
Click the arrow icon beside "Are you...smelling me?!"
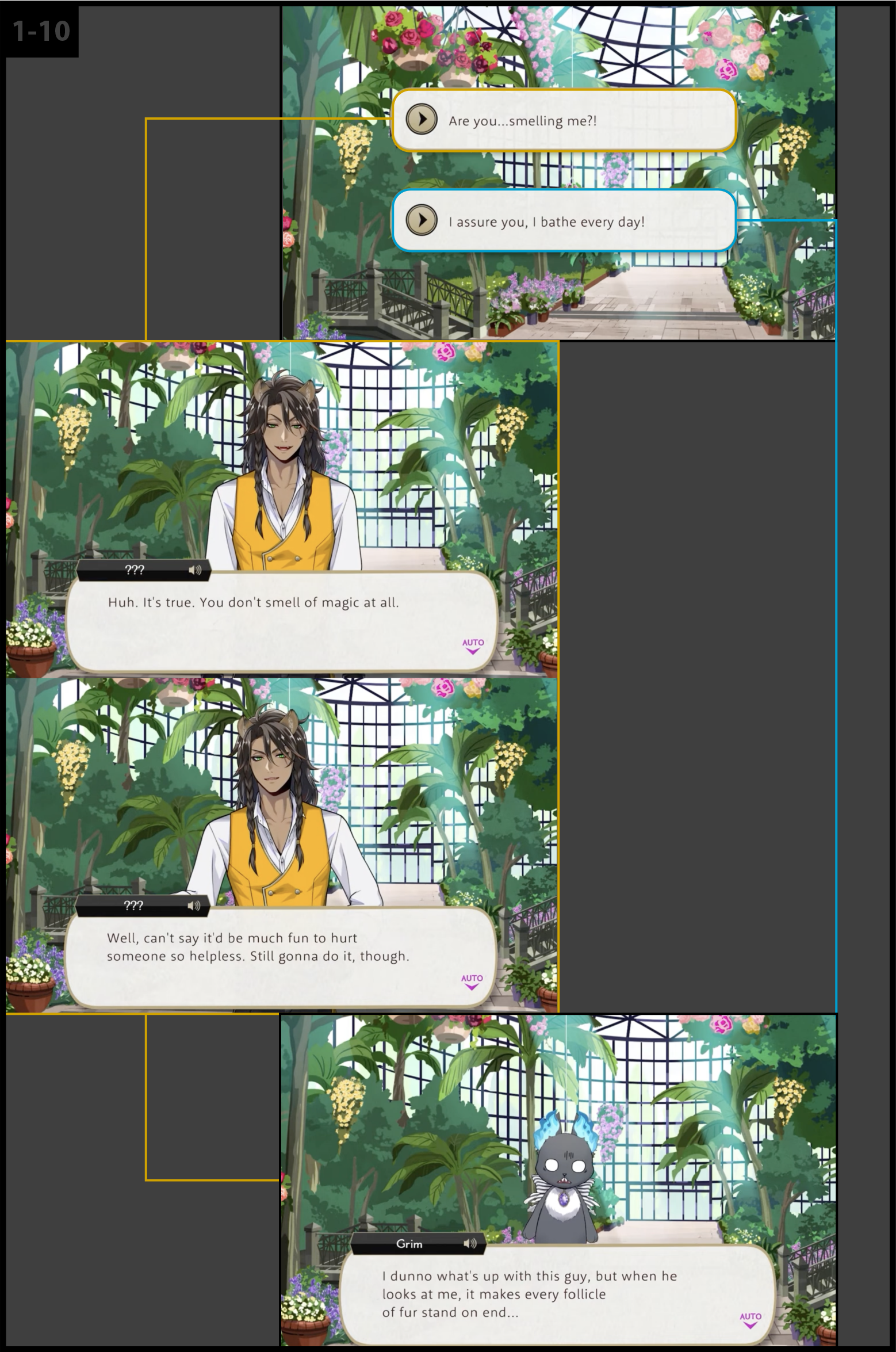[422, 120]
